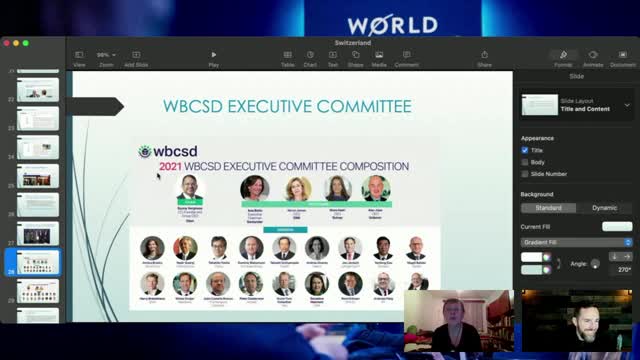640x360 pixels.
Task: Enable the Slide Number checkbox
Action: pos(525,174)
